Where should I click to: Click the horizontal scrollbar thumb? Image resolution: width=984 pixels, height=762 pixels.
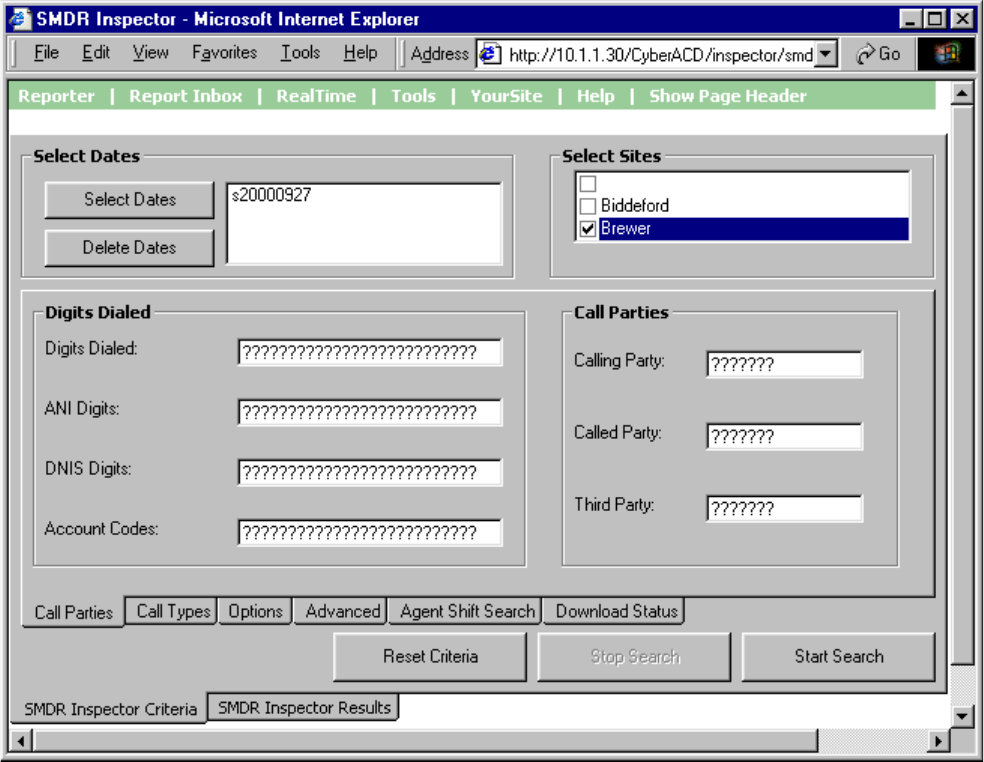(425, 741)
